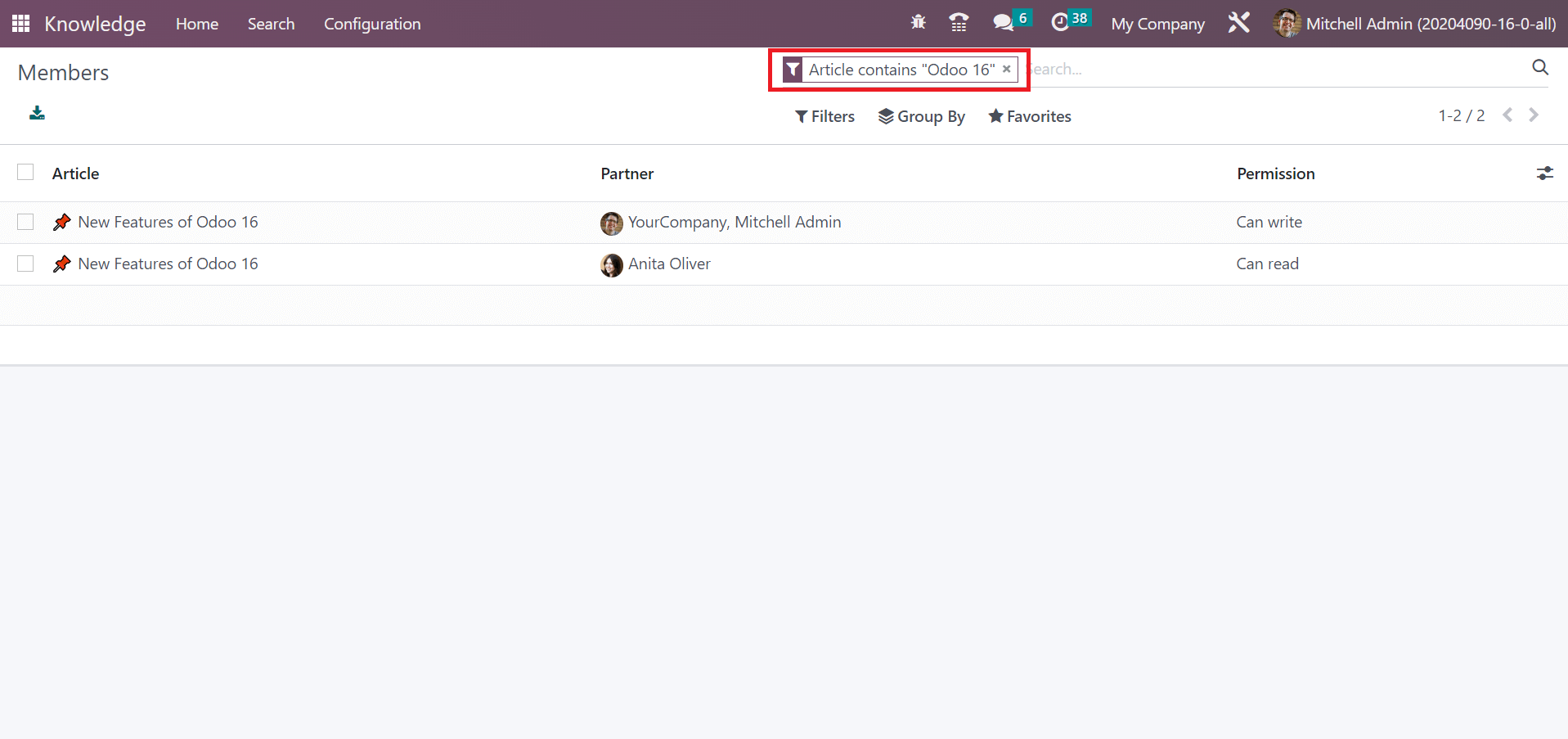Click the filter funnel icon in facet
Image resolution: width=1568 pixels, height=739 pixels.
[x=793, y=70]
